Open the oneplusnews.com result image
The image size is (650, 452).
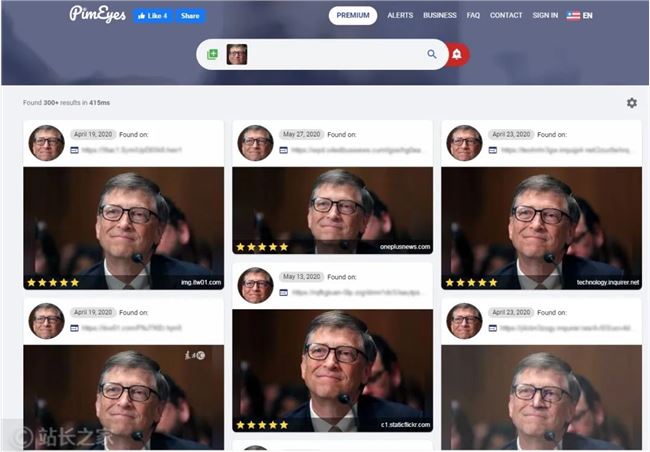(332, 210)
